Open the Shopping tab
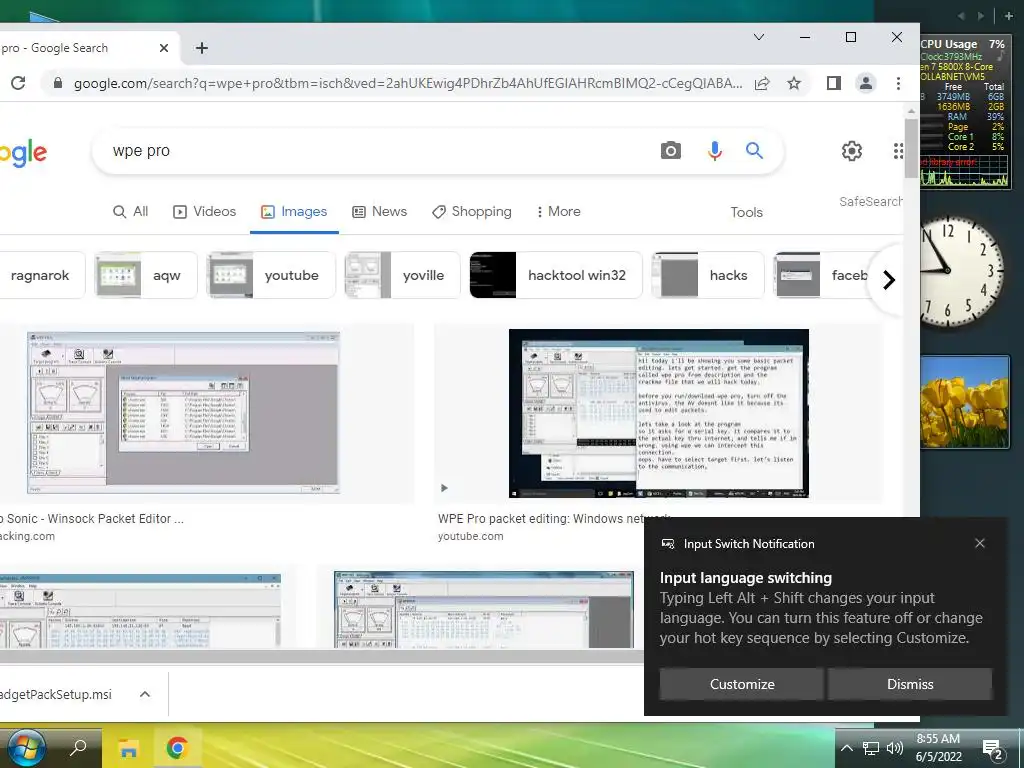Image resolution: width=1024 pixels, height=768 pixels. pyautogui.click(x=472, y=212)
